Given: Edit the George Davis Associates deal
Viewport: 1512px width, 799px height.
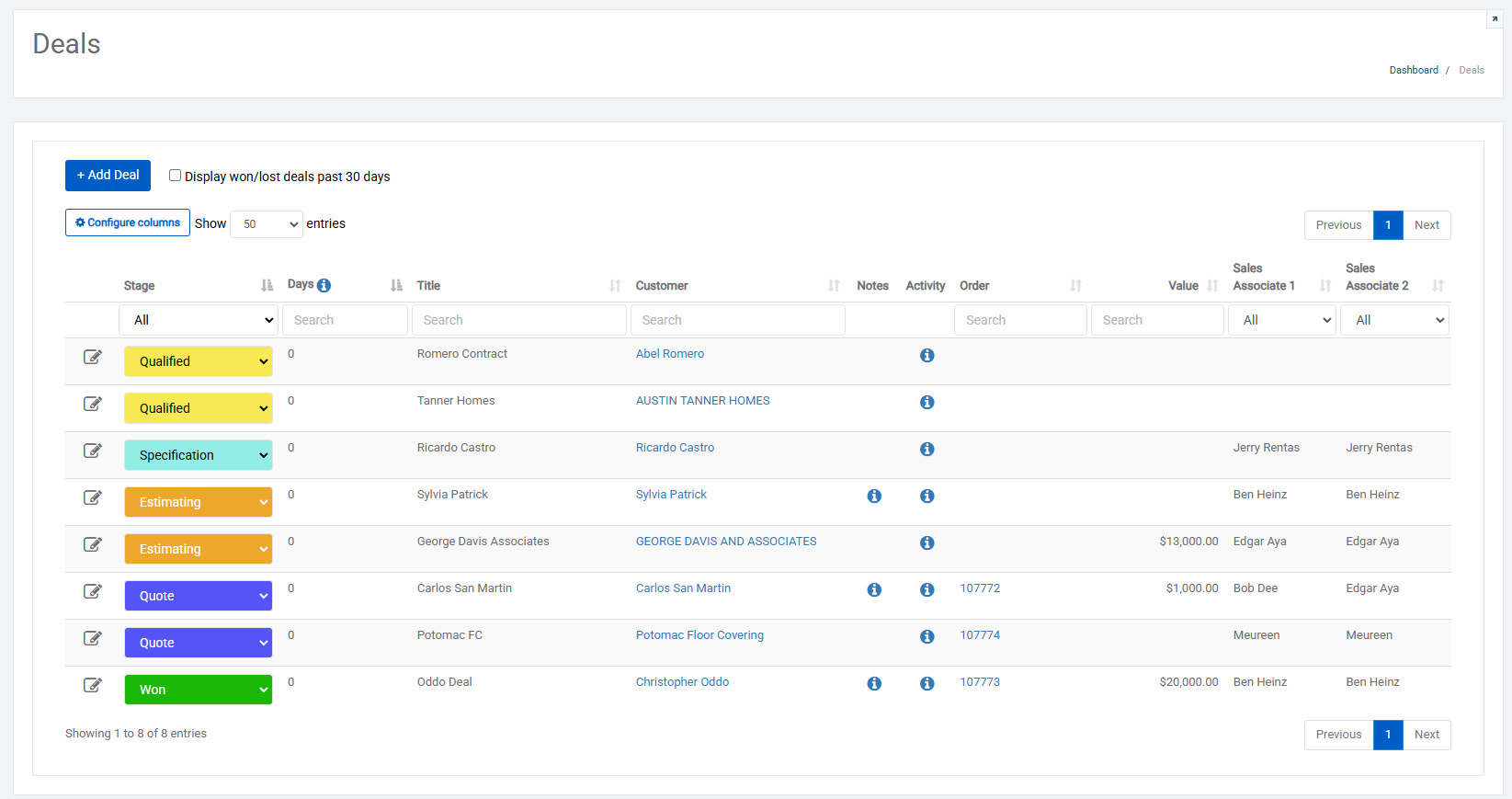Looking at the screenshot, I should coord(93,544).
